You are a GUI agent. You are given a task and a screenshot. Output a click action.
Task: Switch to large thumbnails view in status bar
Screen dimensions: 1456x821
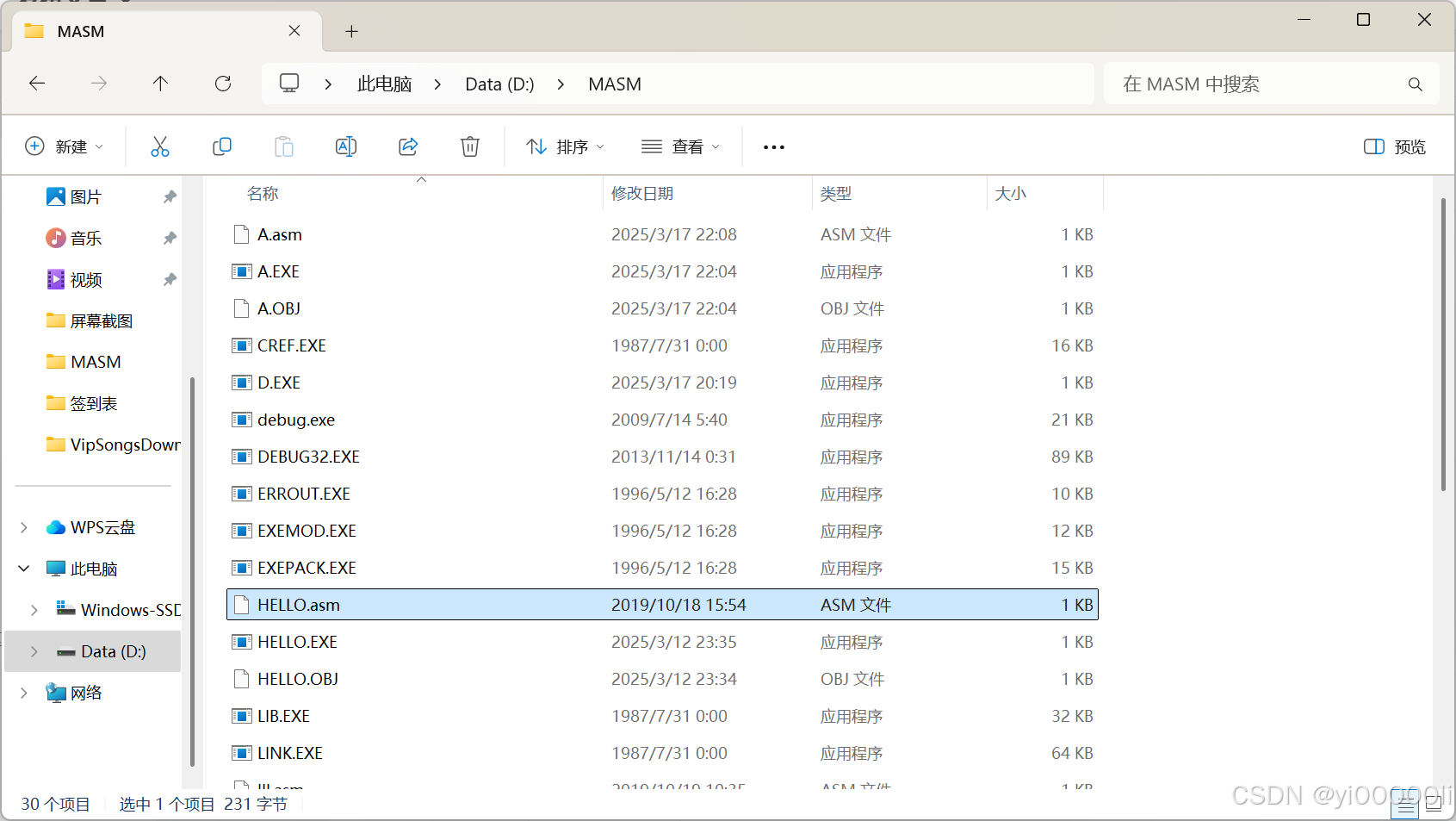(1432, 805)
